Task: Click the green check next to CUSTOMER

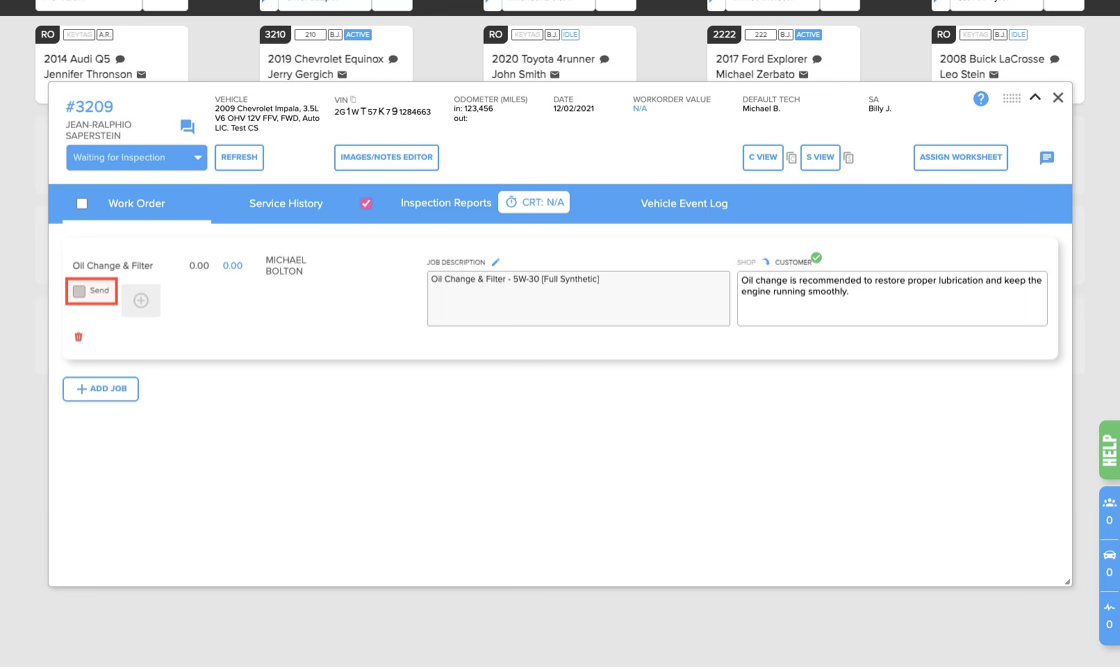Action: coord(816,258)
